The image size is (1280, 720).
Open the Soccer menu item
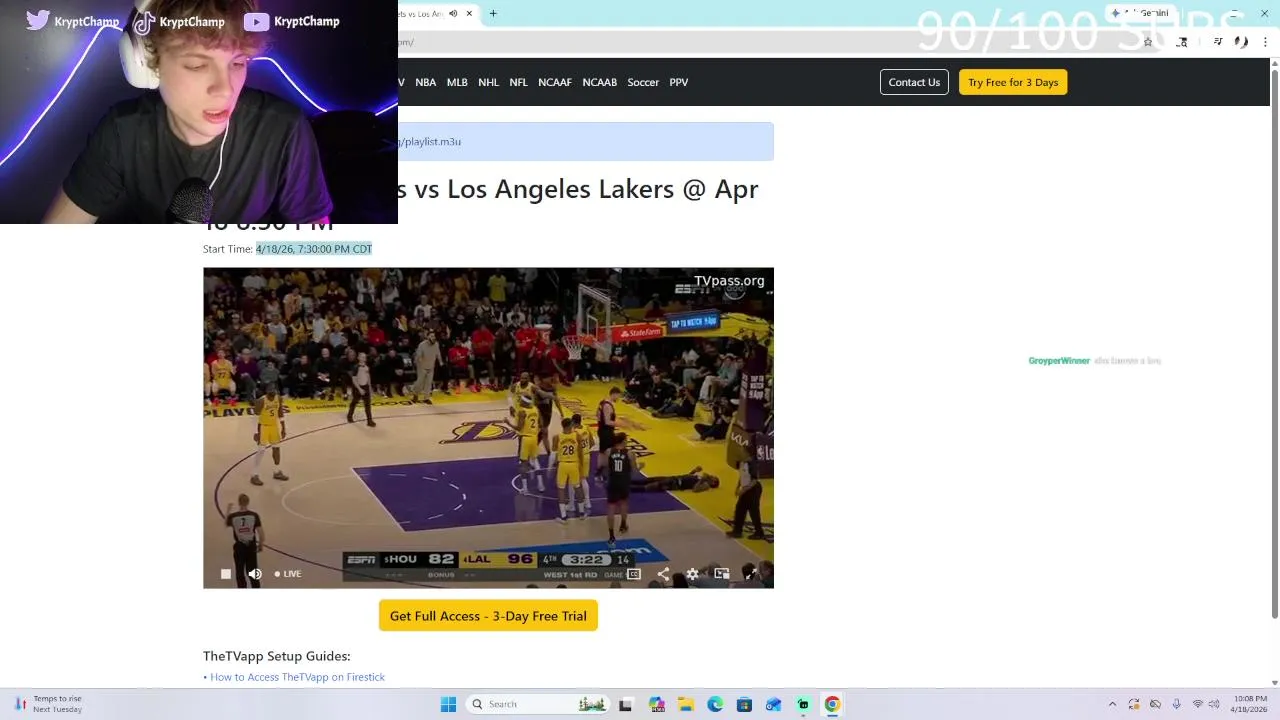(x=643, y=82)
